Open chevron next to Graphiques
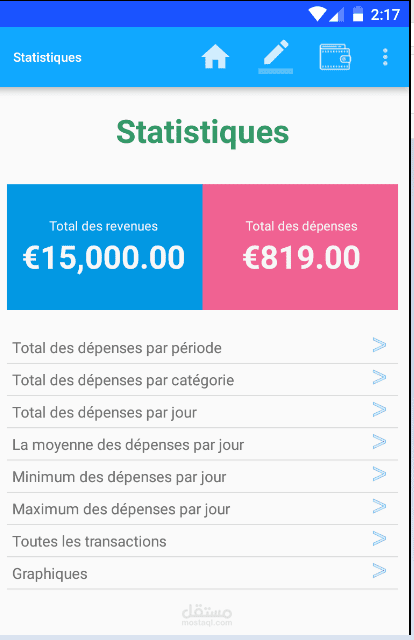Viewport: 414px width, 640px height. pyautogui.click(x=379, y=571)
